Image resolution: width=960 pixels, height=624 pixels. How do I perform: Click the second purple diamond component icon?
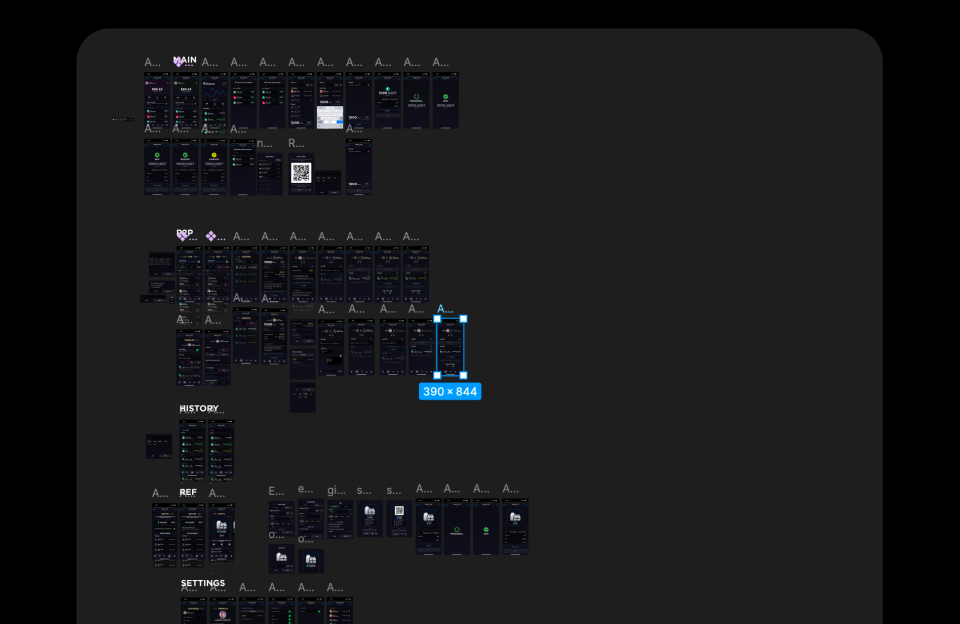(211, 236)
